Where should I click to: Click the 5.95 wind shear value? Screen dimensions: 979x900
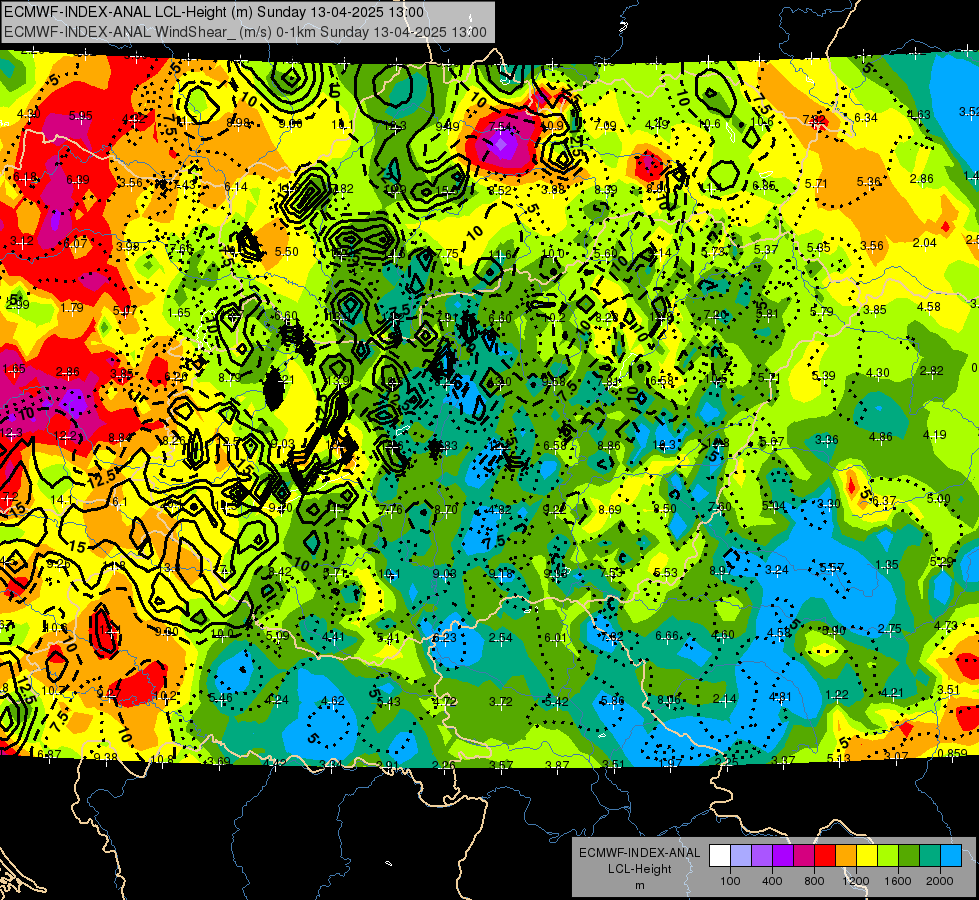point(81,116)
